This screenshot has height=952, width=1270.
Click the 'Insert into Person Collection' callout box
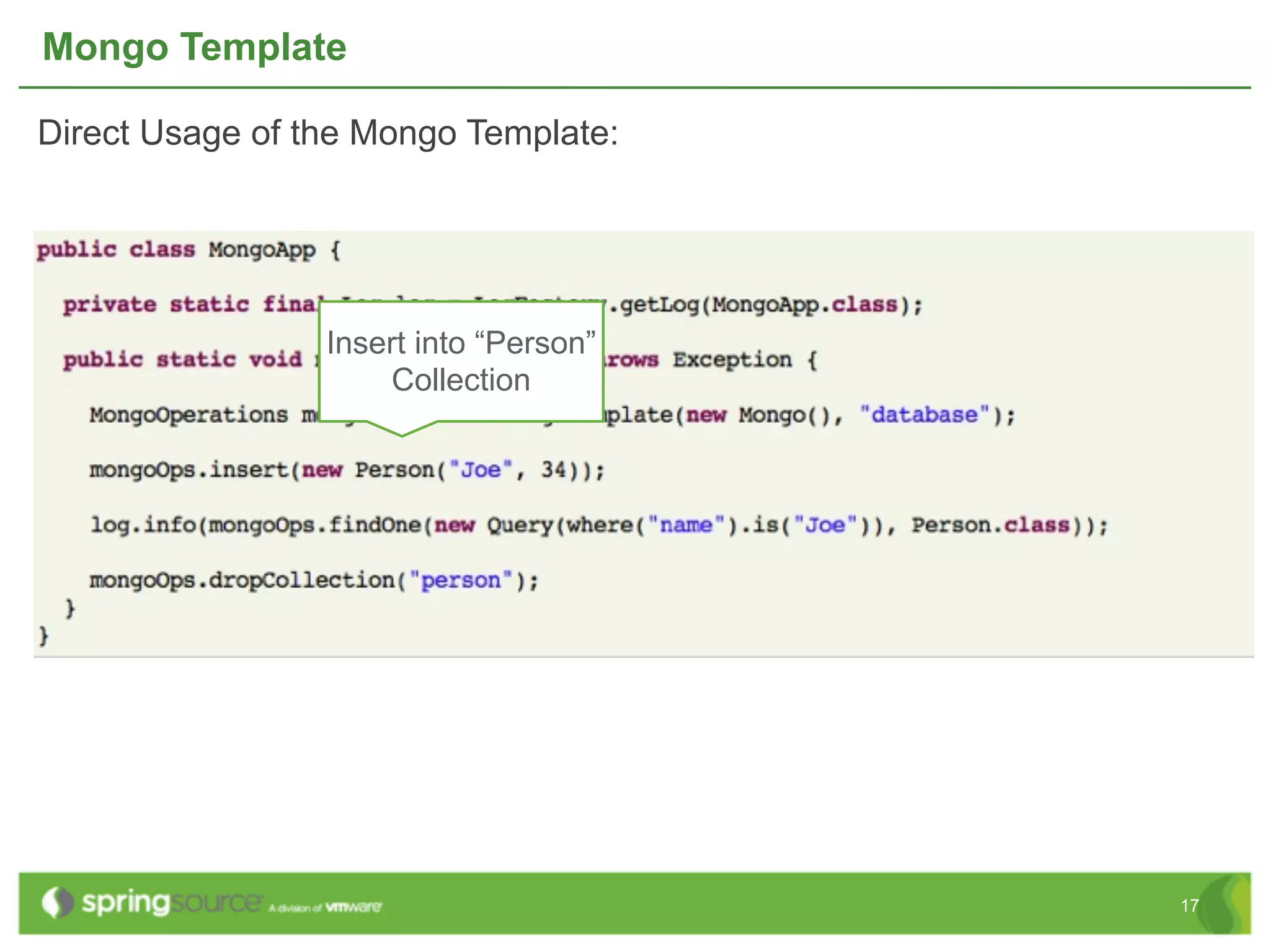461,361
